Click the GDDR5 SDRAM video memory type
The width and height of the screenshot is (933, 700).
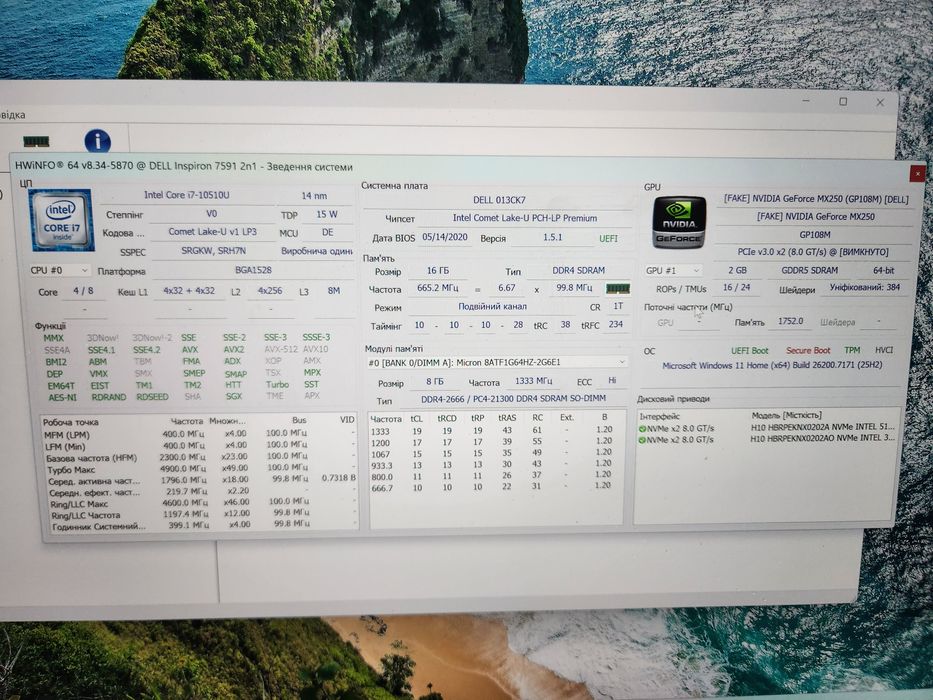click(809, 270)
